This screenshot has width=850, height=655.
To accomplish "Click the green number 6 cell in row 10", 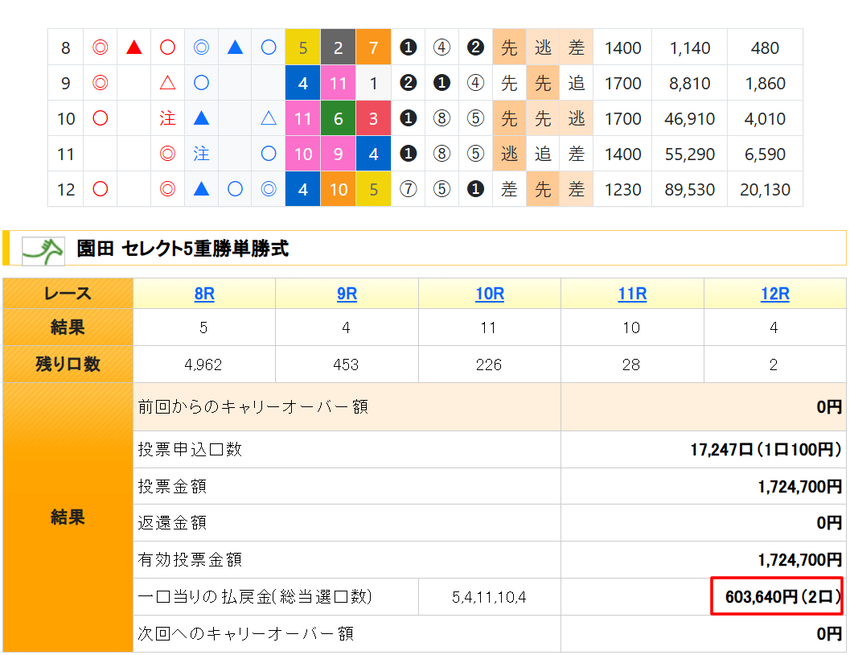I will 338,118.
